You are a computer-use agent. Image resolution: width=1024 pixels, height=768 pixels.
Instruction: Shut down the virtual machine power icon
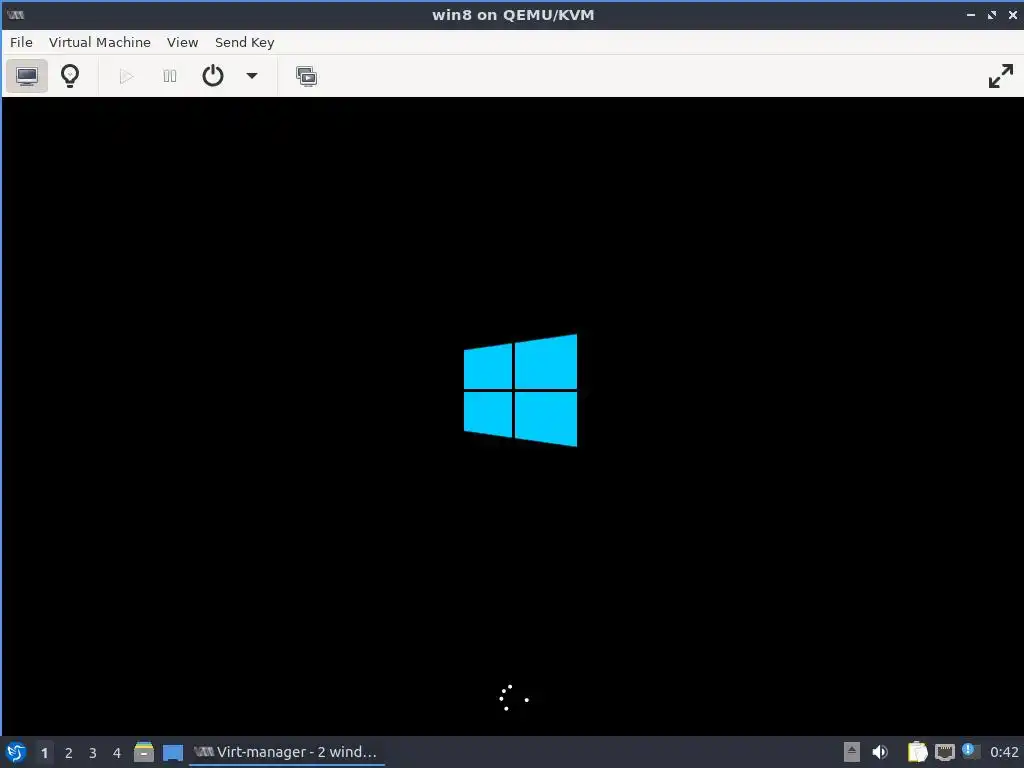[213, 76]
